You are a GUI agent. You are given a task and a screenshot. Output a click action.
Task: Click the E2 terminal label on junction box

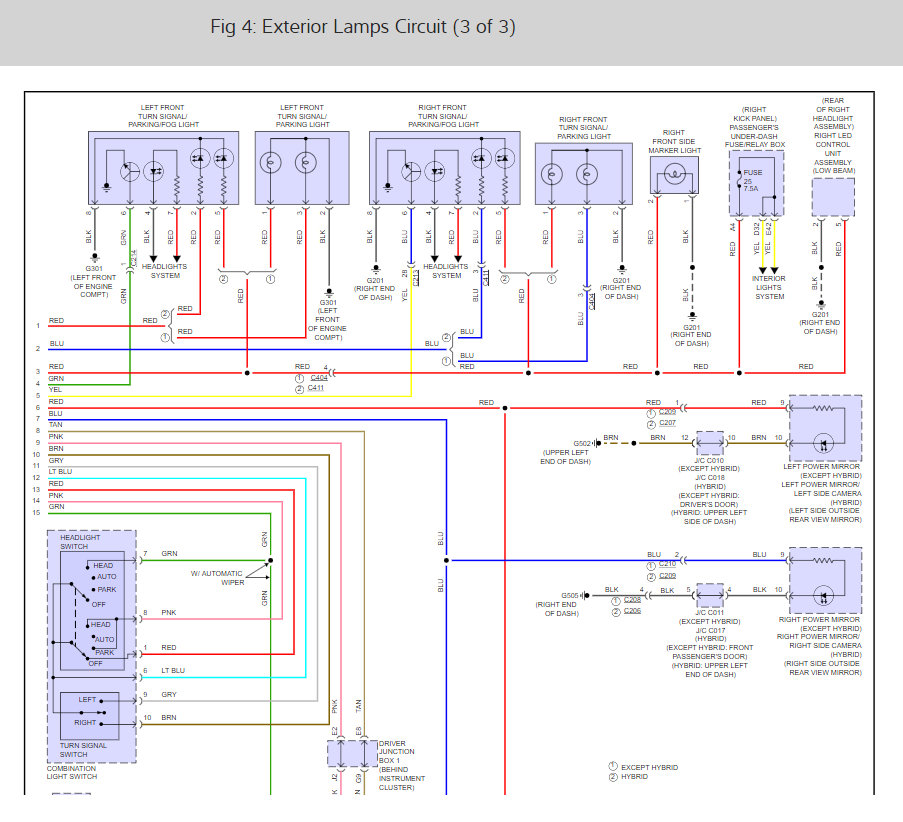(x=335, y=732)
